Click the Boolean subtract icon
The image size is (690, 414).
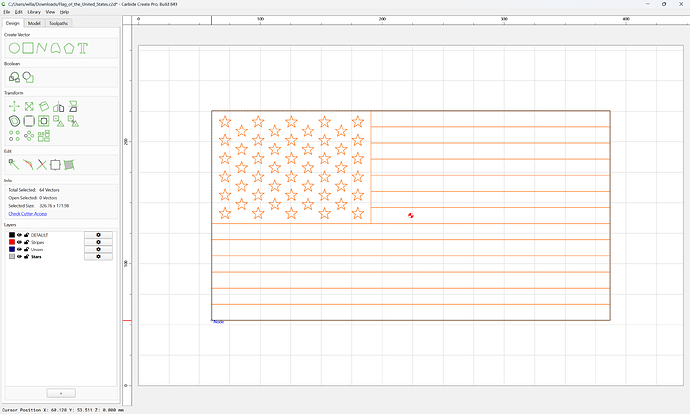tap(28, 77)
